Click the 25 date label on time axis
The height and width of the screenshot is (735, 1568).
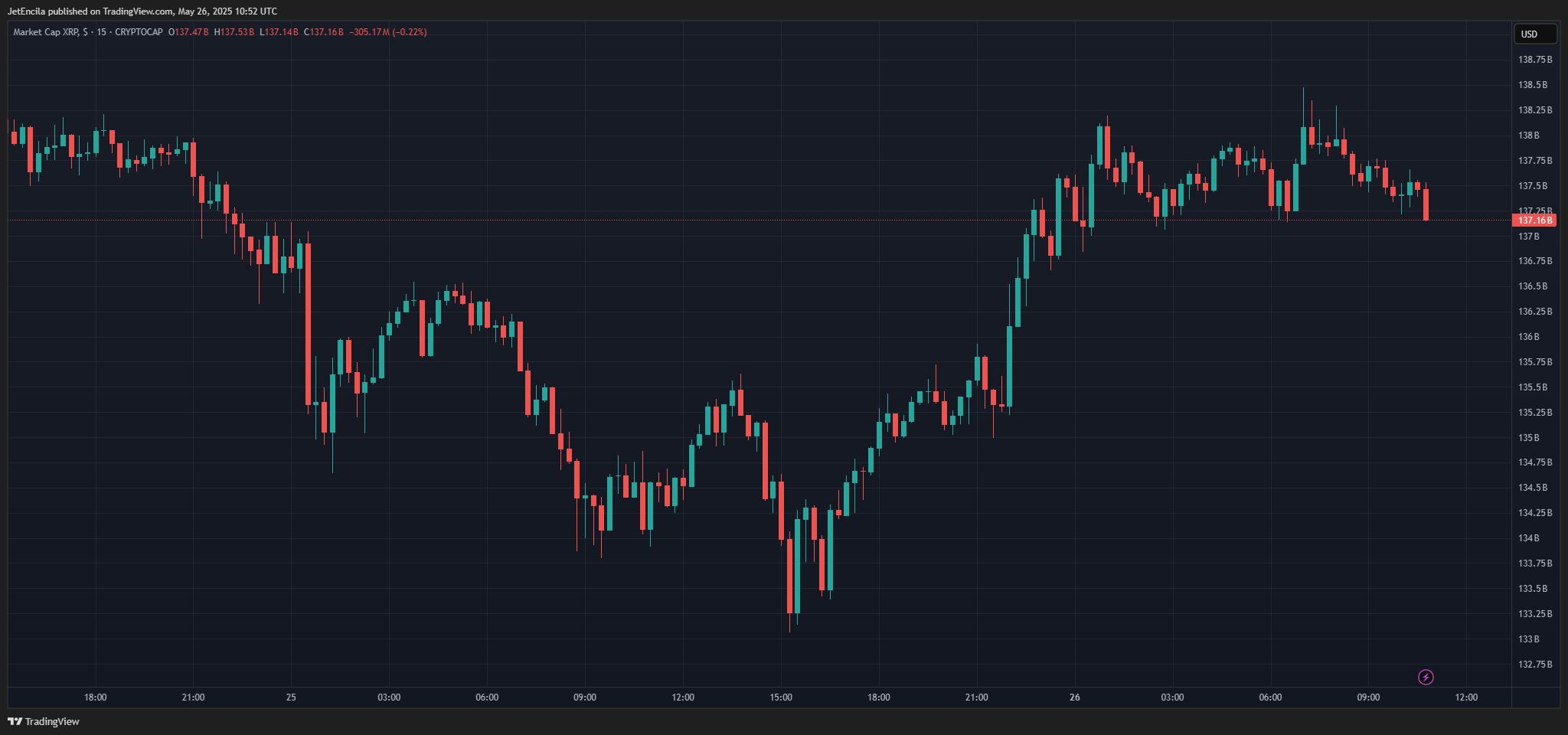tap(291, 697)
